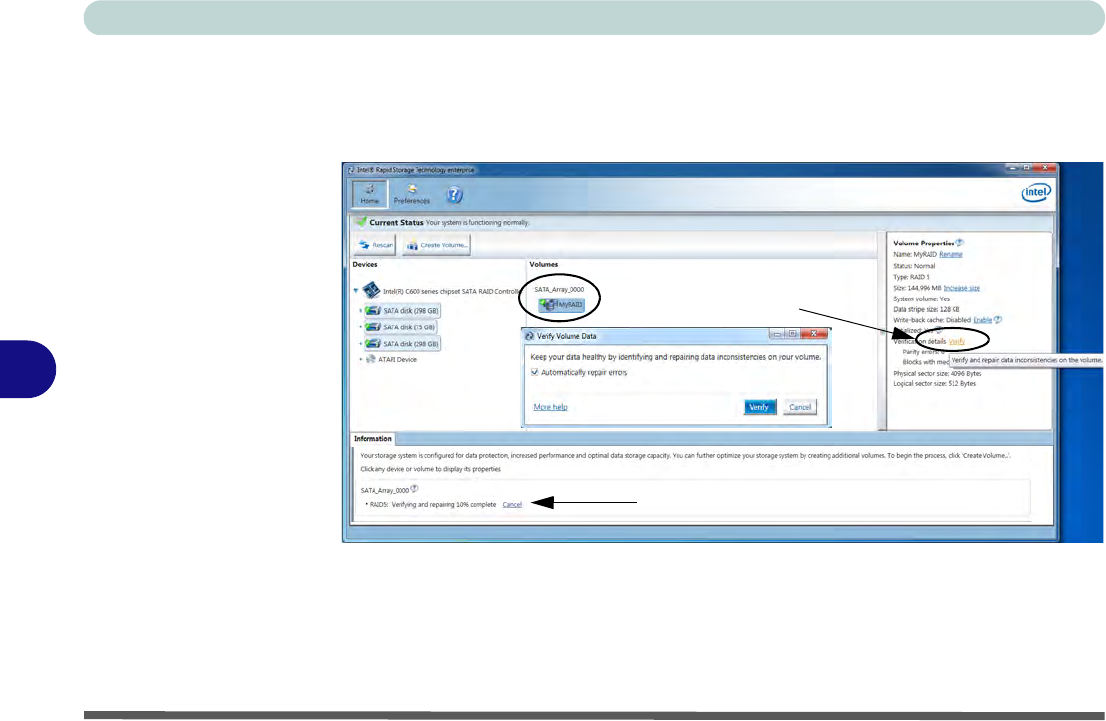Screen dimensions: 1106x721
Task: Select the Intel C600 chipset controller icon
Action: click(x=371, y=290)
